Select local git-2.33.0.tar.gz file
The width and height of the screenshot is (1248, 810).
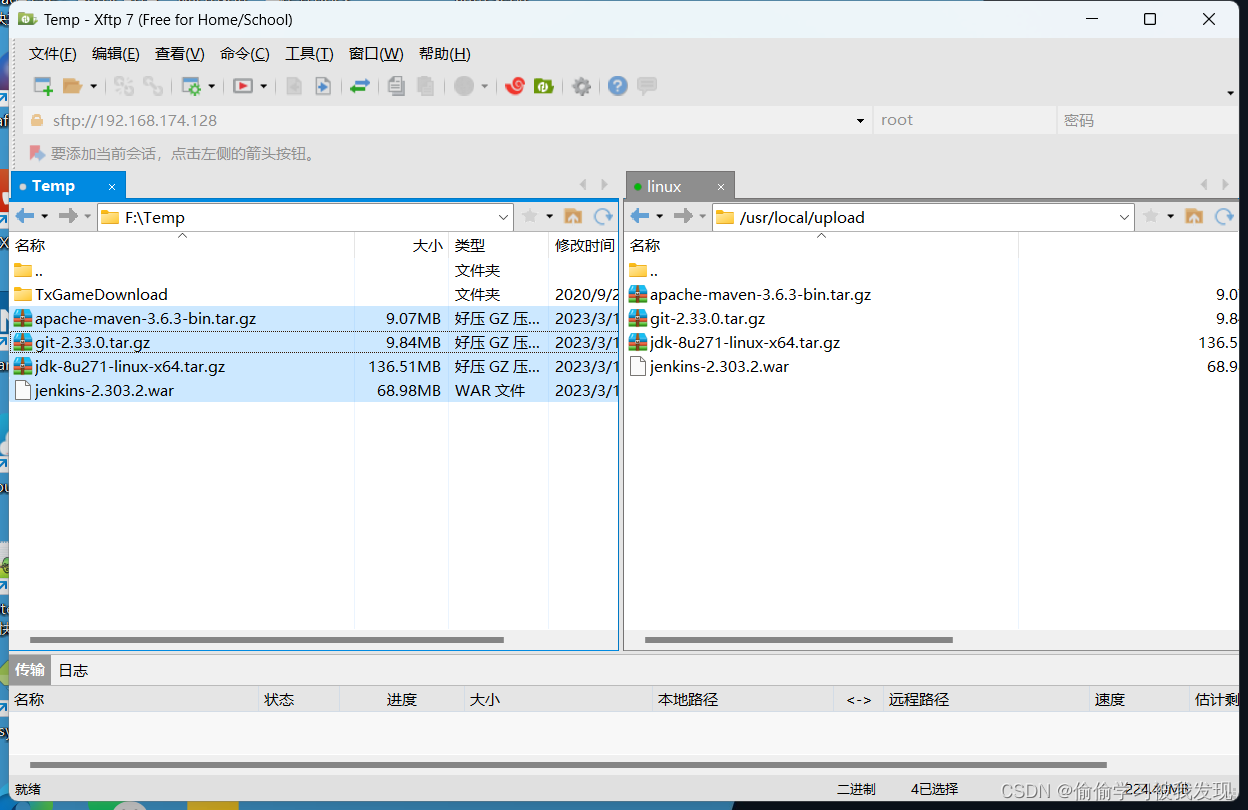point(92,342)
